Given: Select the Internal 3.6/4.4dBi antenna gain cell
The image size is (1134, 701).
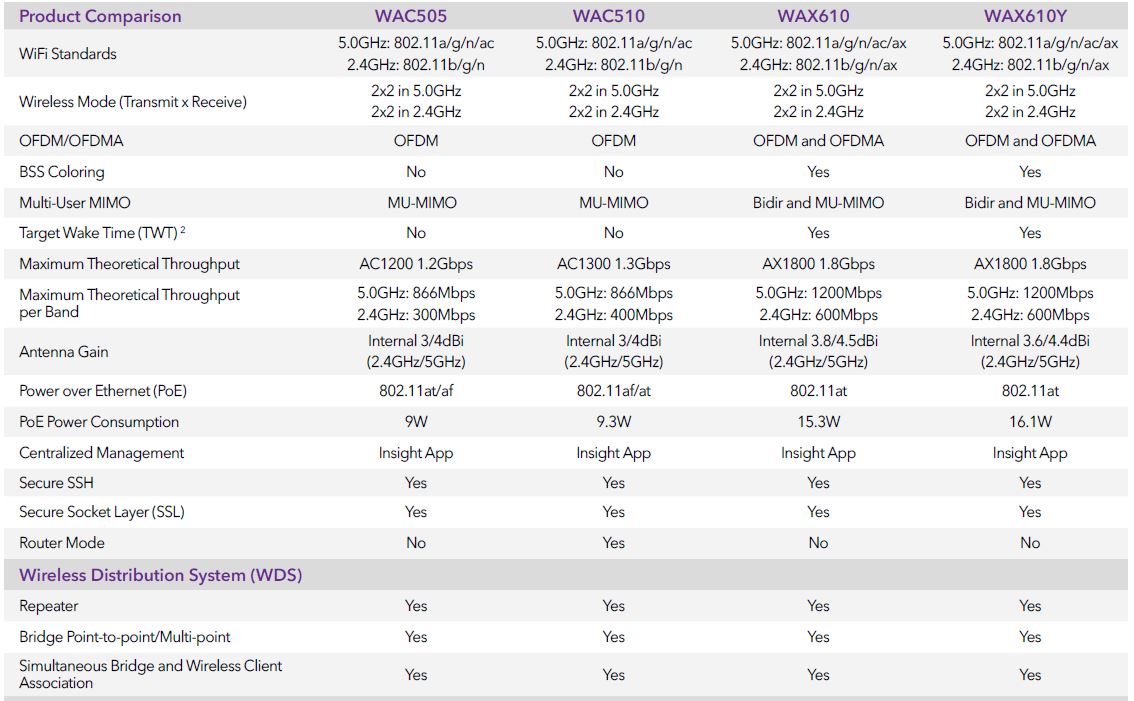Looking at the screenshot, I should pyautogui.click(x=1030, y=351).
